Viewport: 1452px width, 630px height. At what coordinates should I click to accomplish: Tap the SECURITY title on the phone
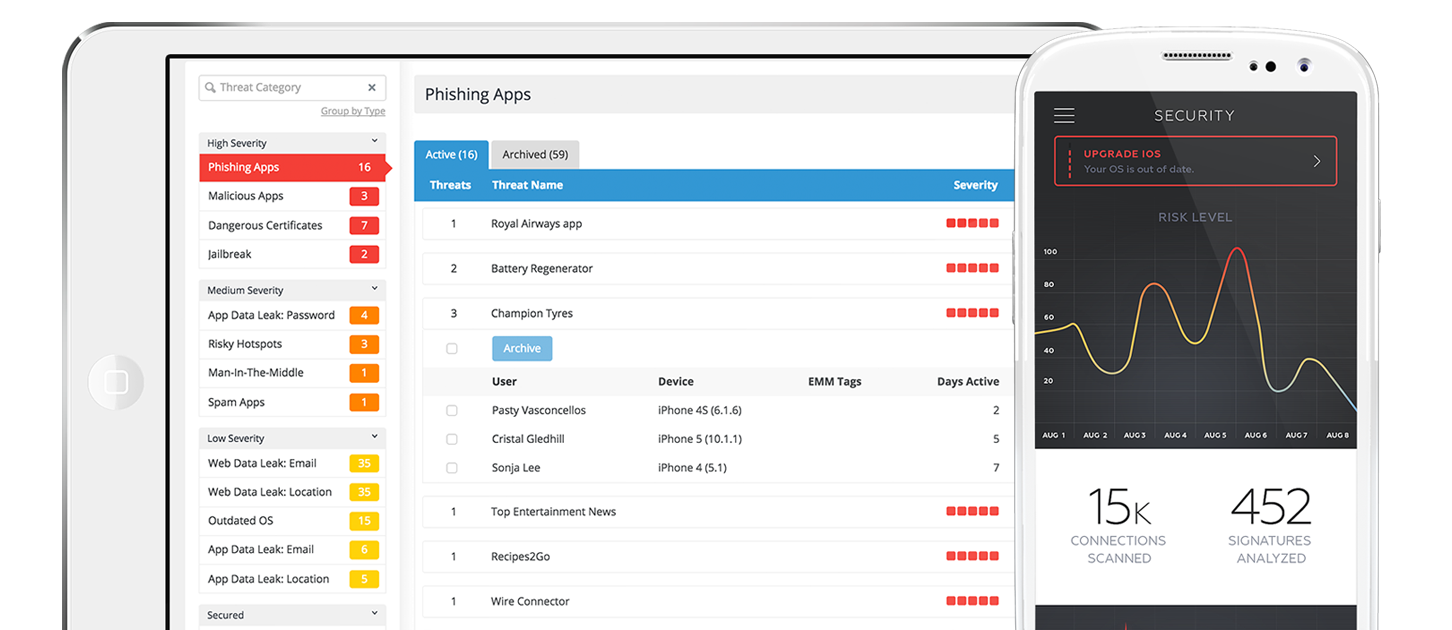[1194, 116]
